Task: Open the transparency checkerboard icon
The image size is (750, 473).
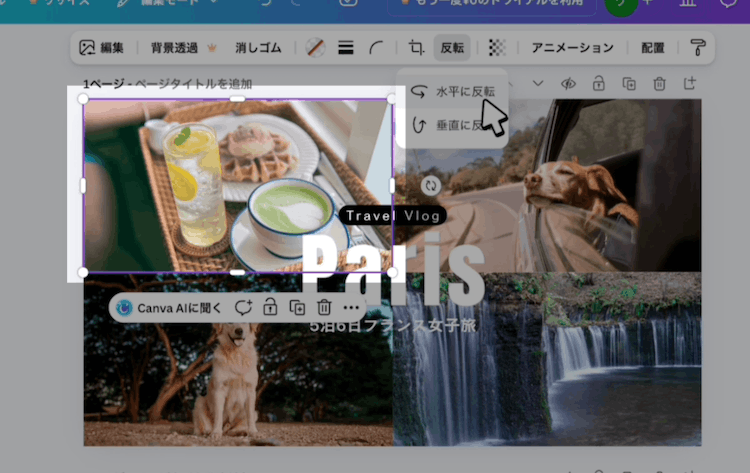Action: [x=497, y=48]
